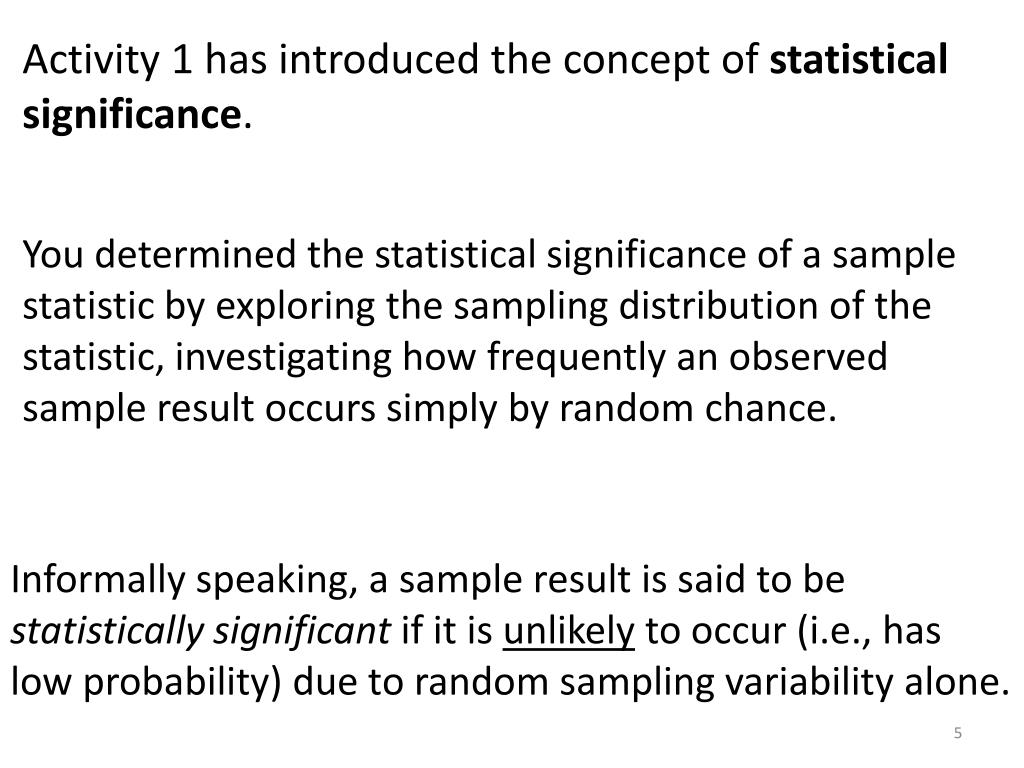Viewport: 1024px width, 768px height.
Task: Click the phrase "has introduced the concept of"
Action: [482, 60]
